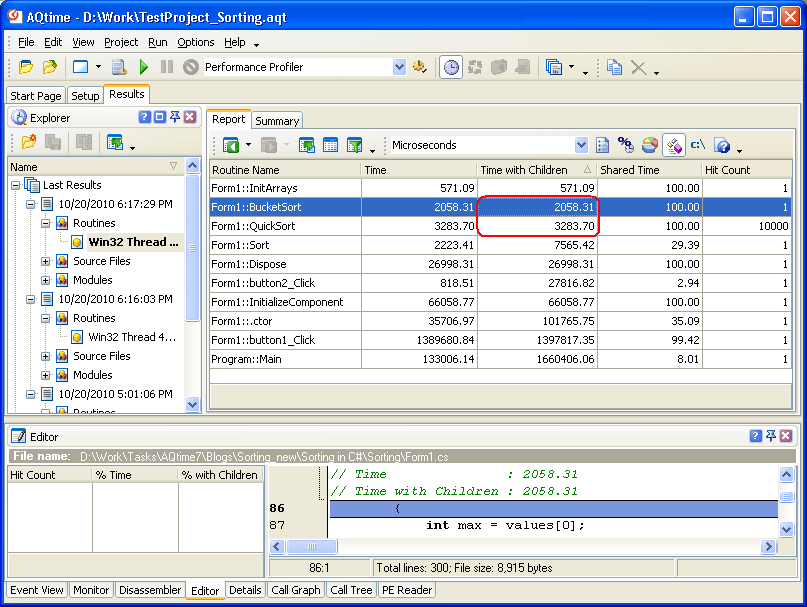Click the Pause profiling icon
Viewport: 807px width, 607px height.
click(167, 67)
